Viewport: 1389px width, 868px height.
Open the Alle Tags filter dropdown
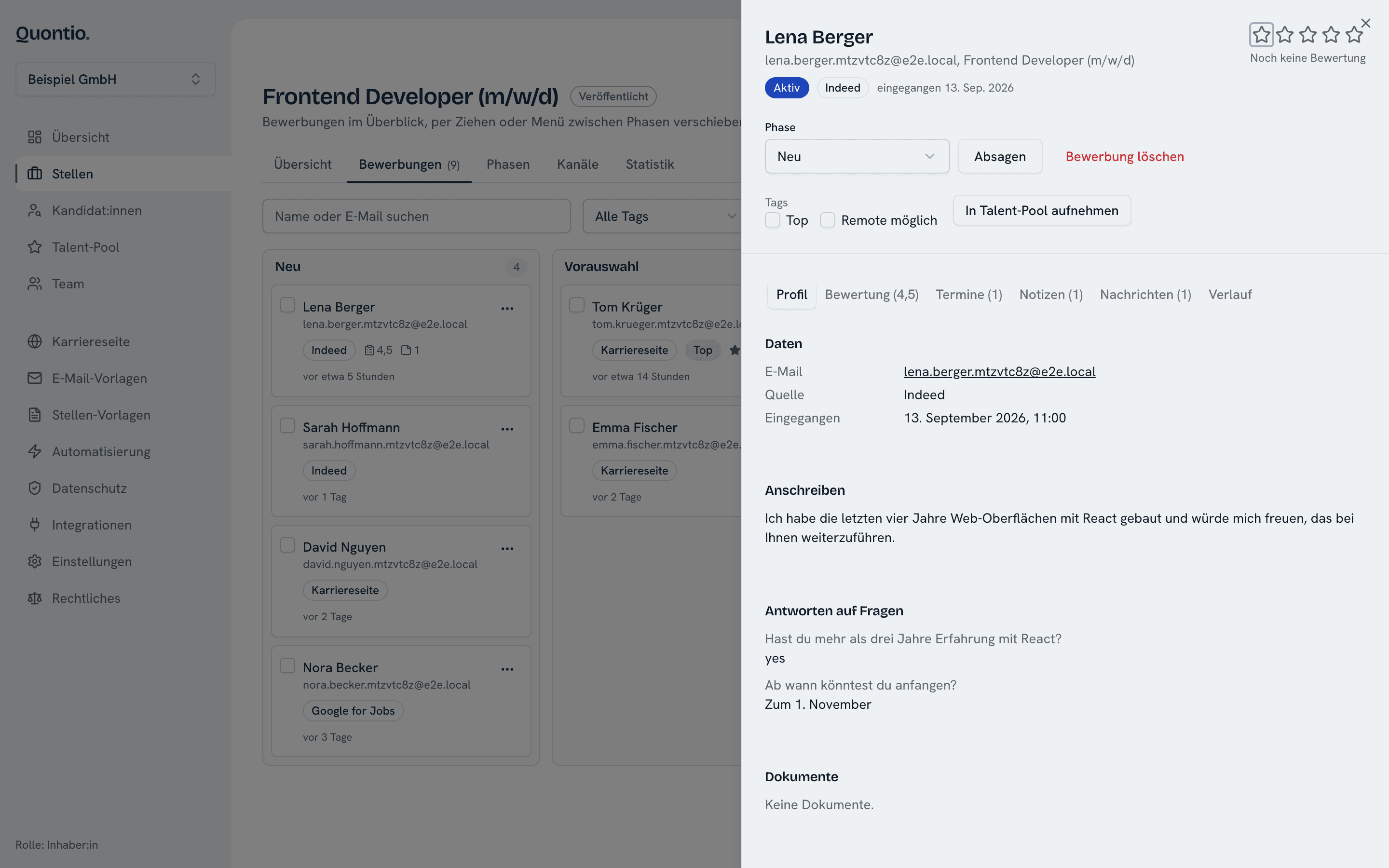click(662, 217)
